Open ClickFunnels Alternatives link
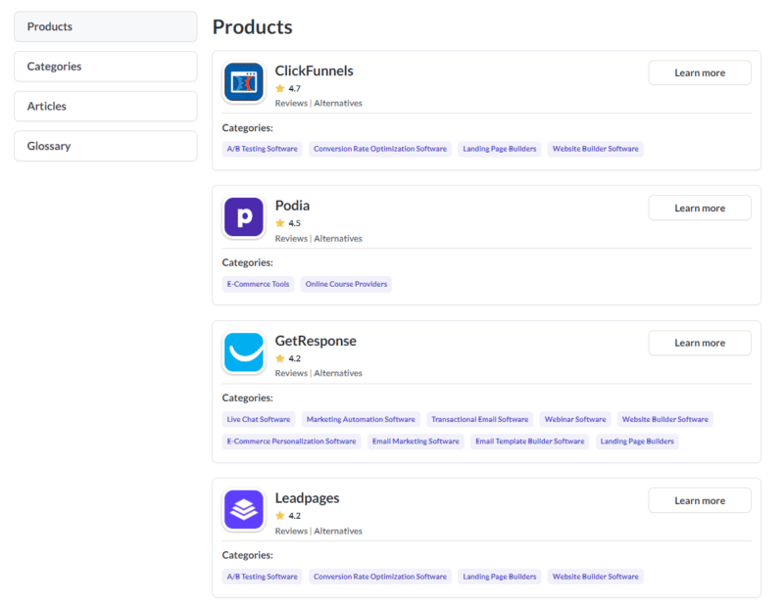Viewport: 784px width, 603px height. (338, 103)
